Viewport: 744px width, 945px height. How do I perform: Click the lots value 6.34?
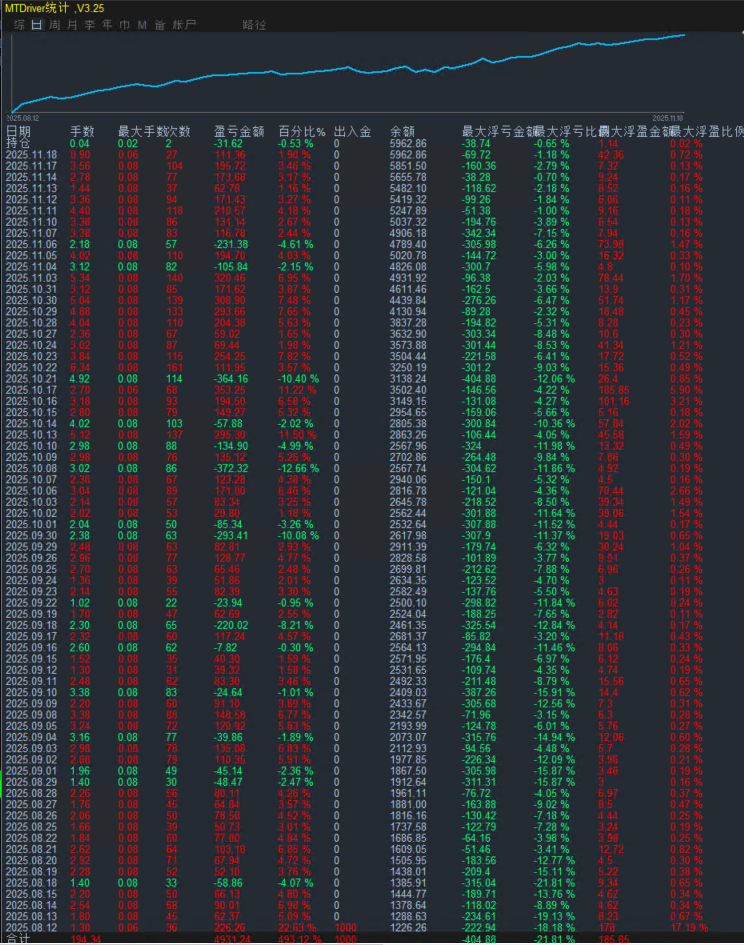point(80,368)
